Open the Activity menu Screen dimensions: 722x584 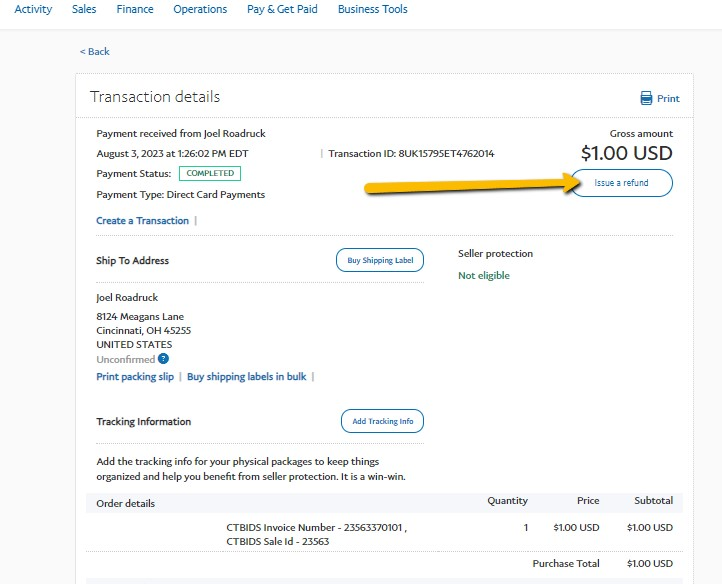click(33, 9)
